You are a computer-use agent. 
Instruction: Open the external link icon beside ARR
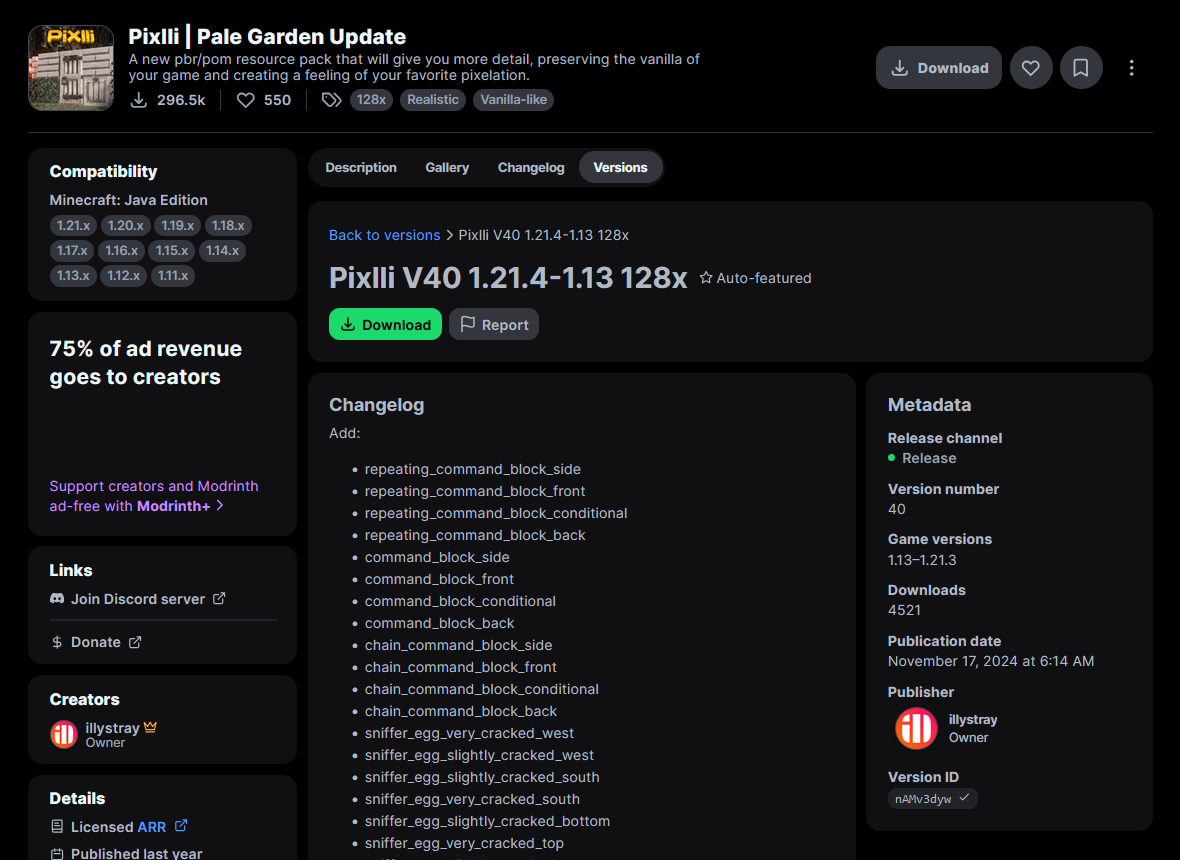click(x=181, y=826)
